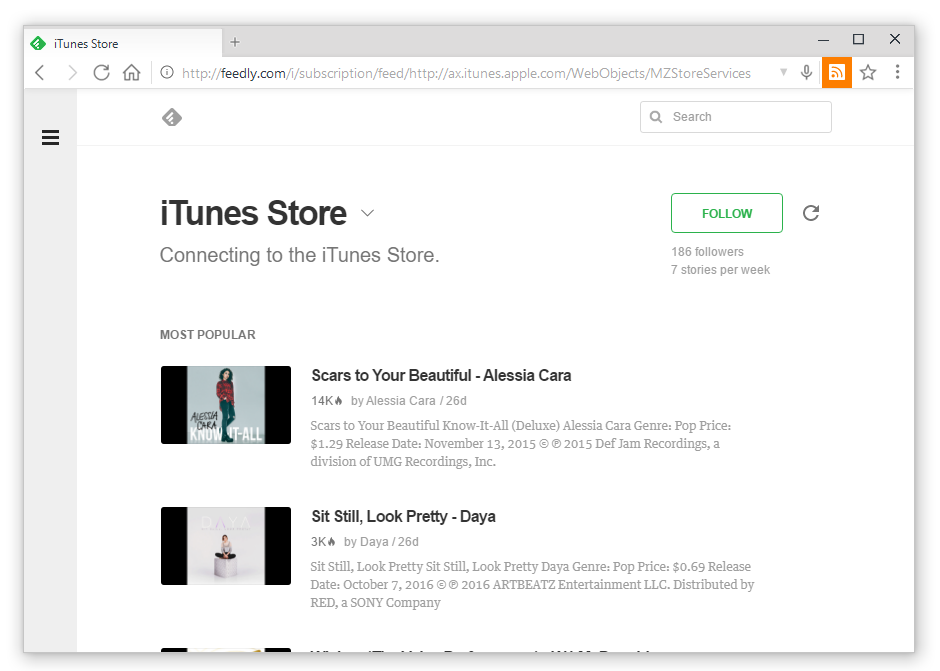This screenshot has height=671, width=940.
Task: Open the feedly hamburger sidebar menu
Action: (50, 137)
